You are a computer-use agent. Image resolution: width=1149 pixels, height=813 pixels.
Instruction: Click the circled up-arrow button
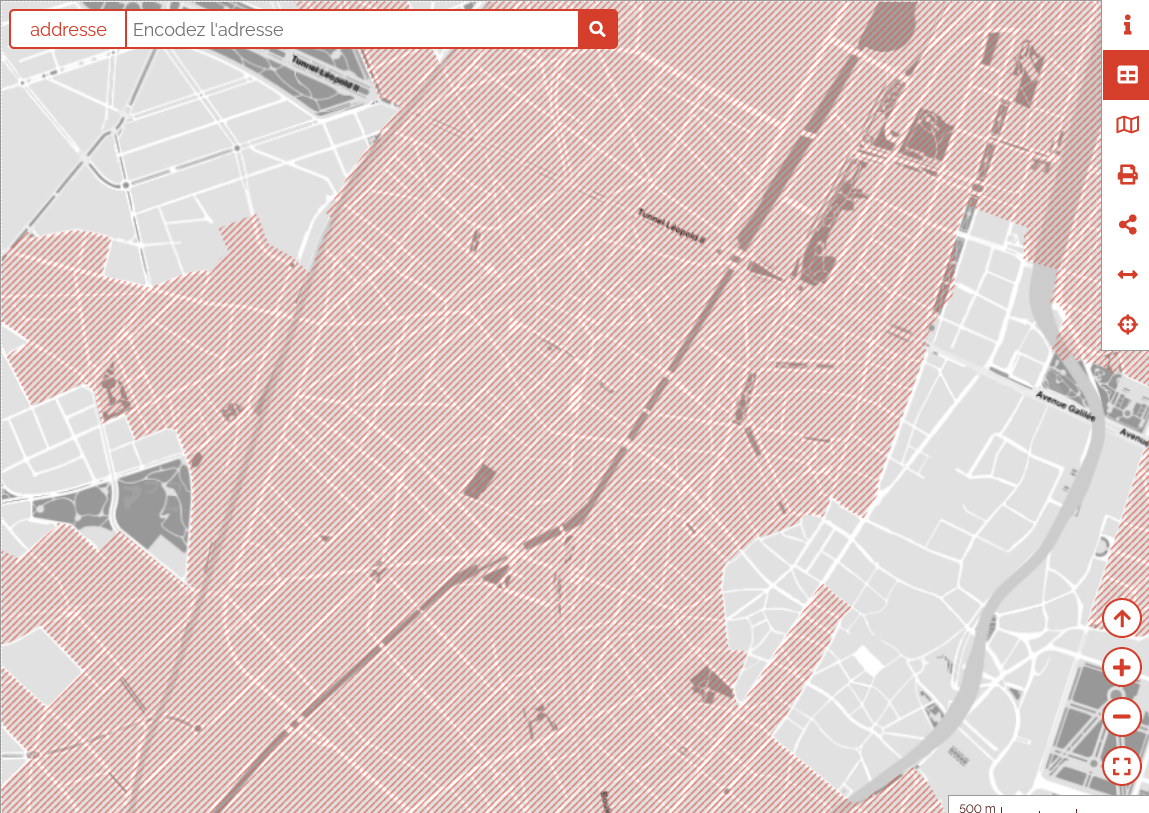[x=1122, y=619]
